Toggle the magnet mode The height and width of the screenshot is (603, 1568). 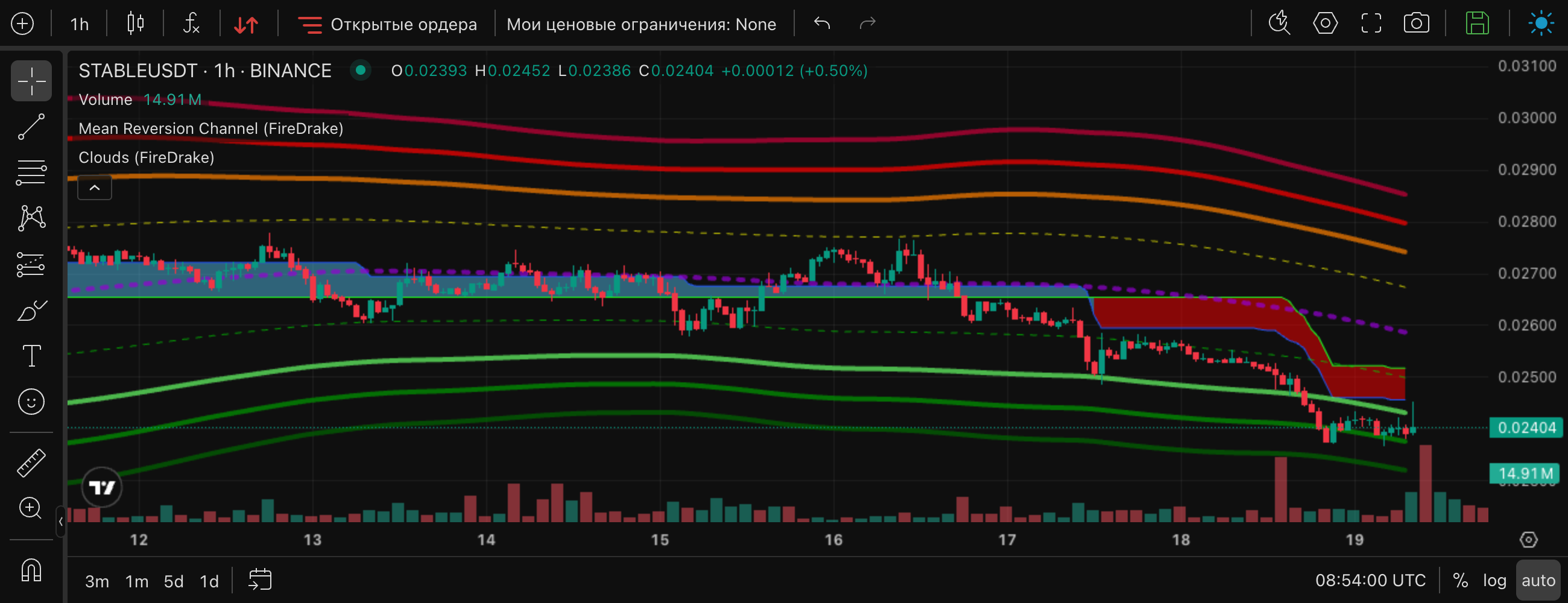[x=31, y=571]
